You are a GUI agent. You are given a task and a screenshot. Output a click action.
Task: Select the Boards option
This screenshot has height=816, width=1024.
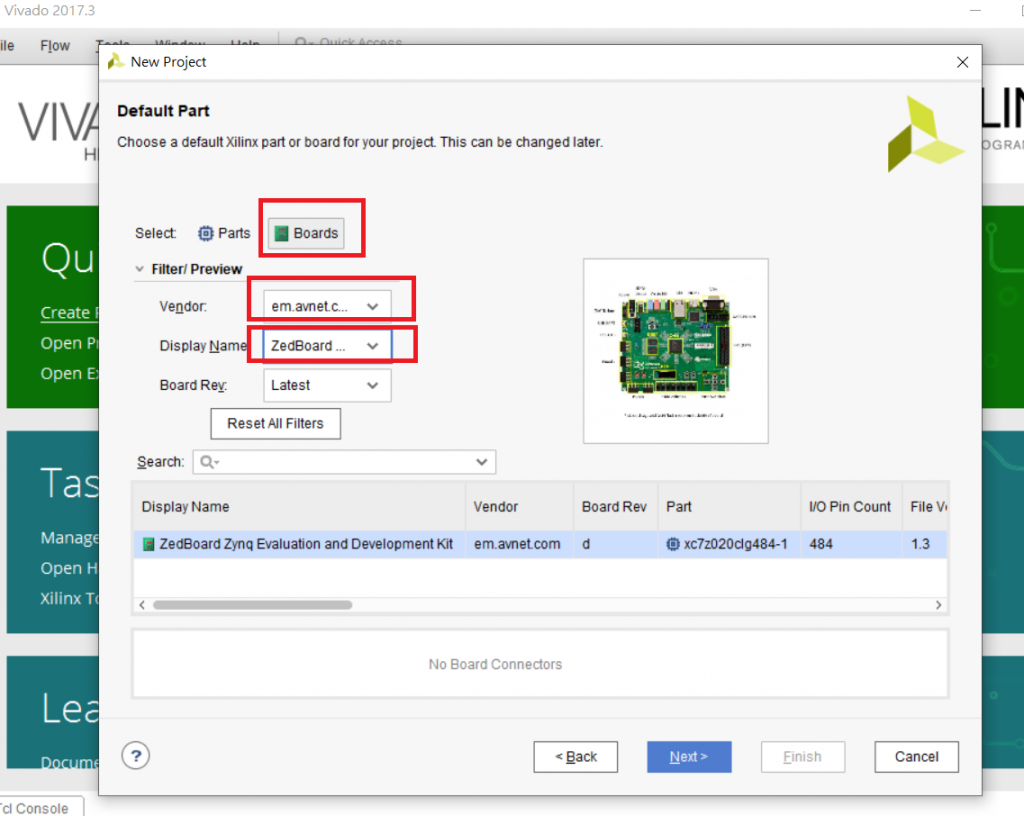point(306,233)
